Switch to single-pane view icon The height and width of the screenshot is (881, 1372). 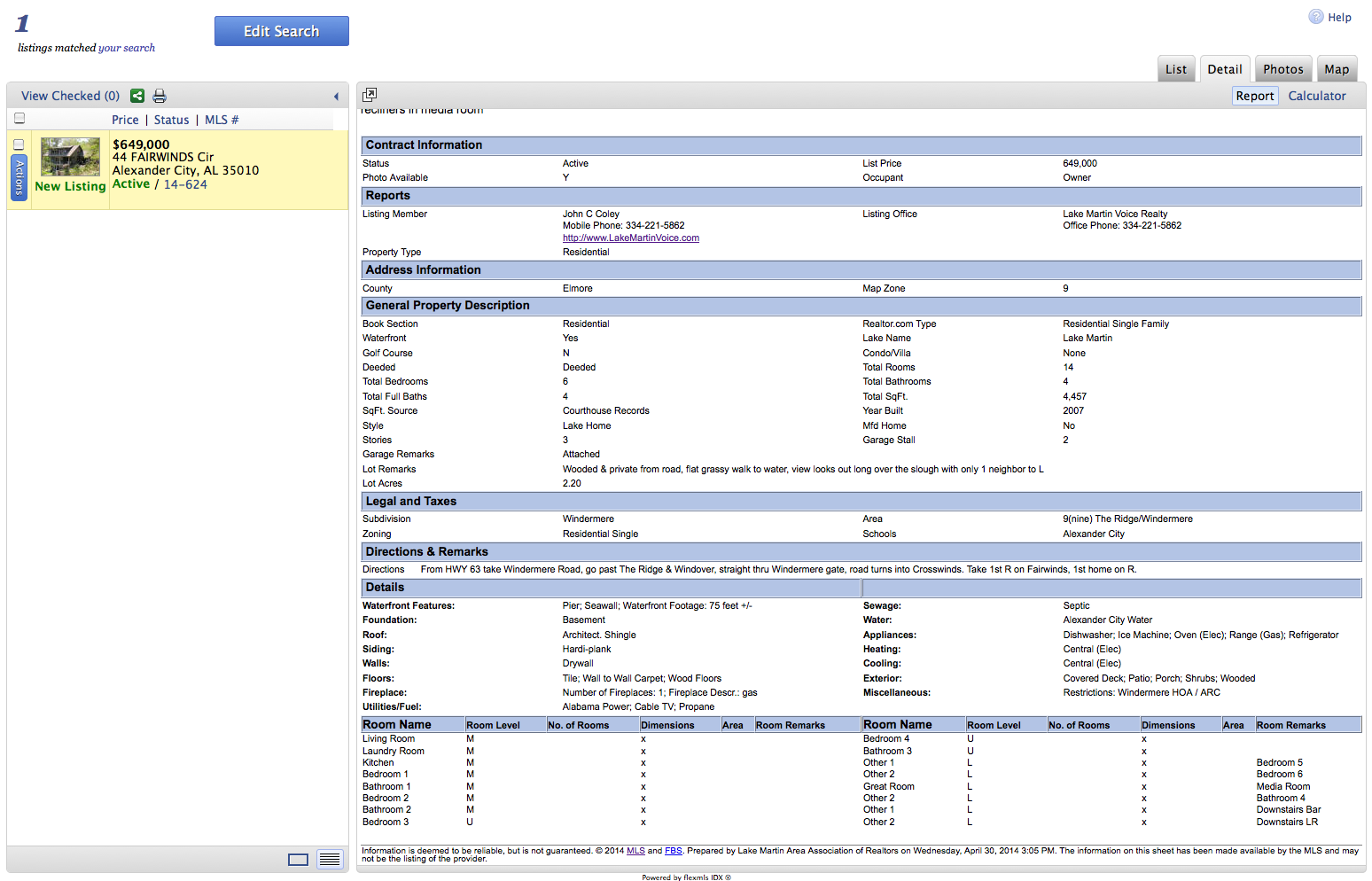point(299,860)
